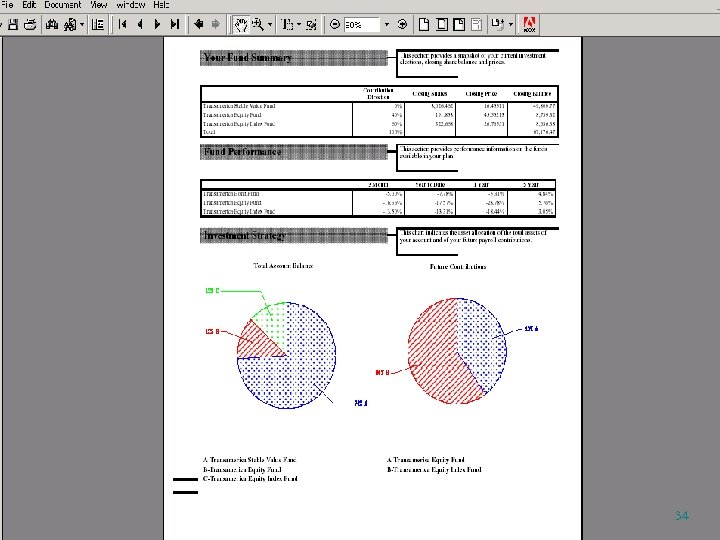Set view to Actual Size
This screenshot has height=540, width=720.
(424, 24)
